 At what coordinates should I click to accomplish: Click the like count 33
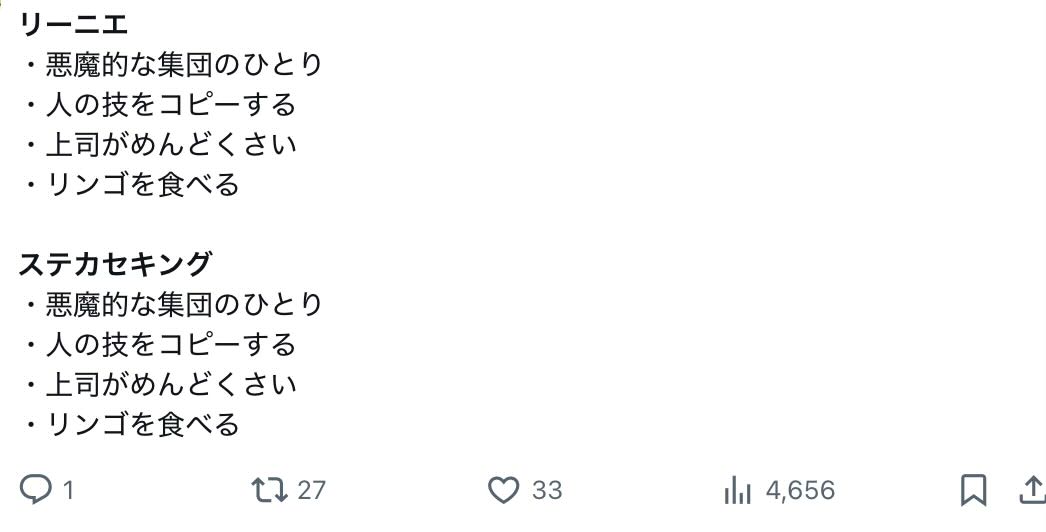547,490
